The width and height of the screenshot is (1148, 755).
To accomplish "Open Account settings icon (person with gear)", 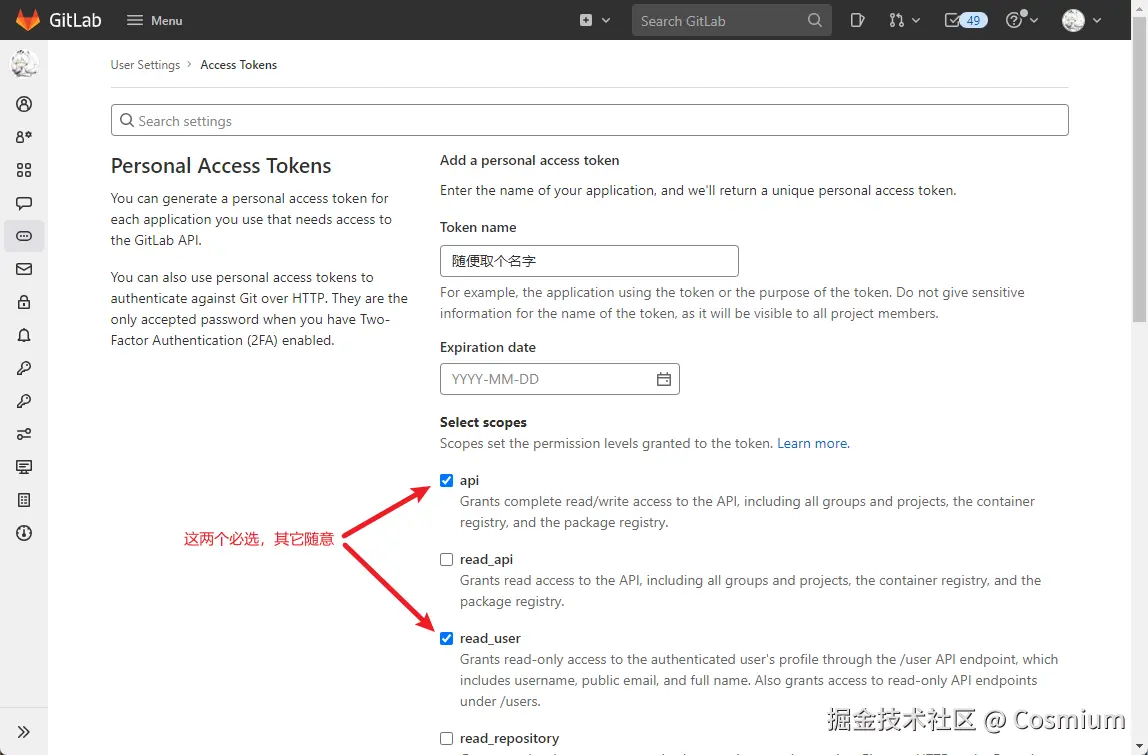I will (x=24, y=137).
